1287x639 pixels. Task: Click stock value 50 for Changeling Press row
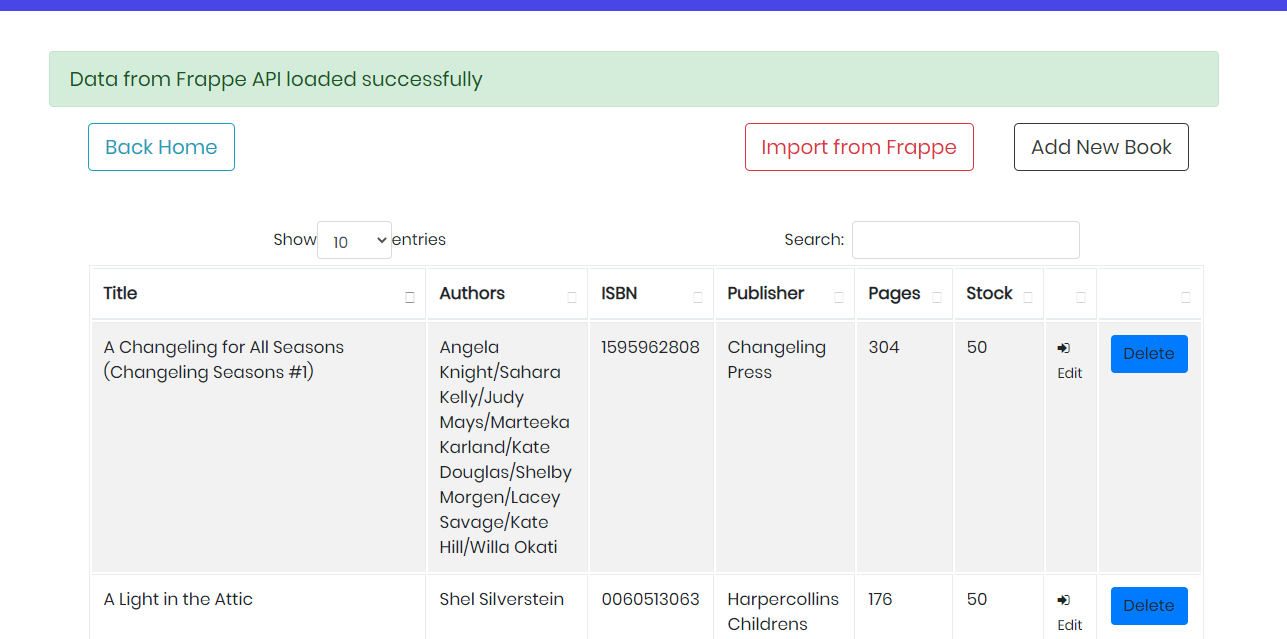pos(977,347)
